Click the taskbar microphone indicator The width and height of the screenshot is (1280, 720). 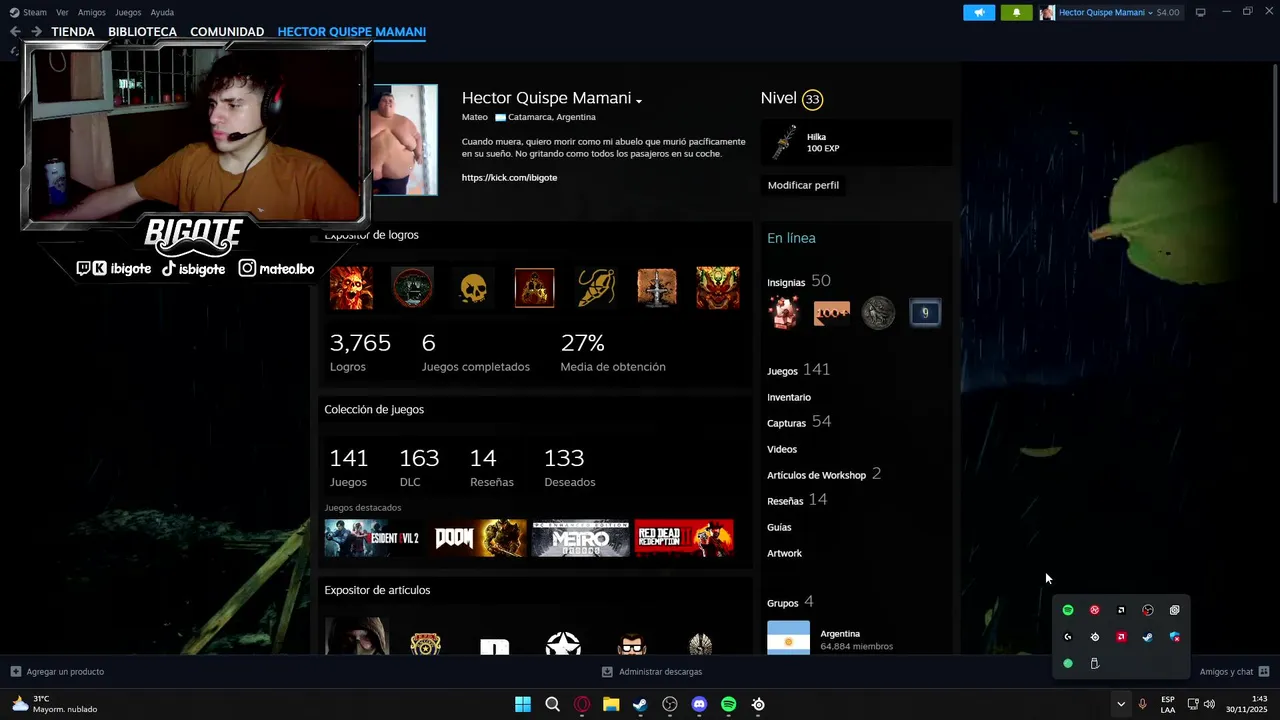click(x=1142, y=704)
